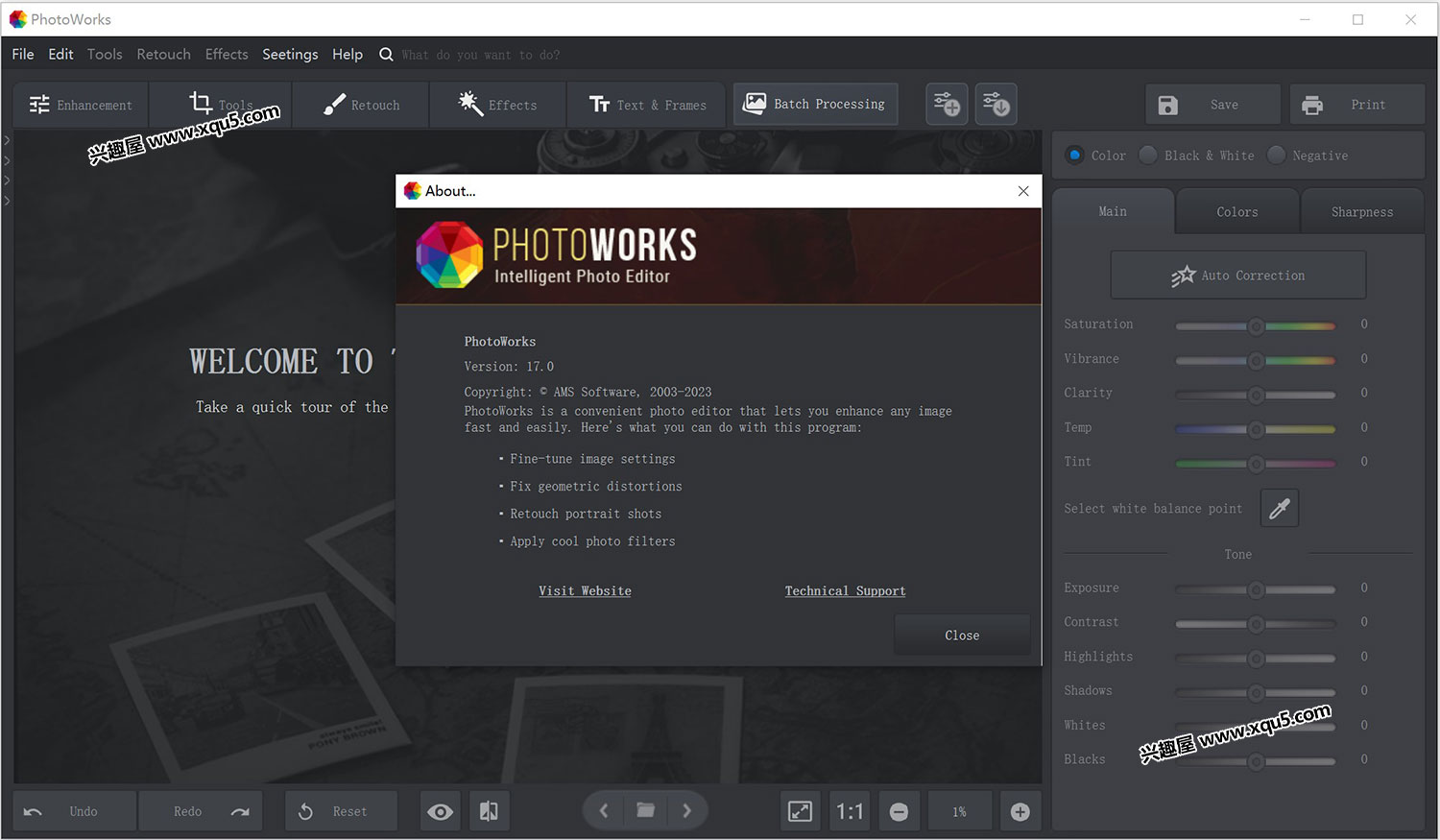This screenshot has height=840, width=1440.
Task: Zoom in with plus icon
Action: click(x=1020, y=812)
